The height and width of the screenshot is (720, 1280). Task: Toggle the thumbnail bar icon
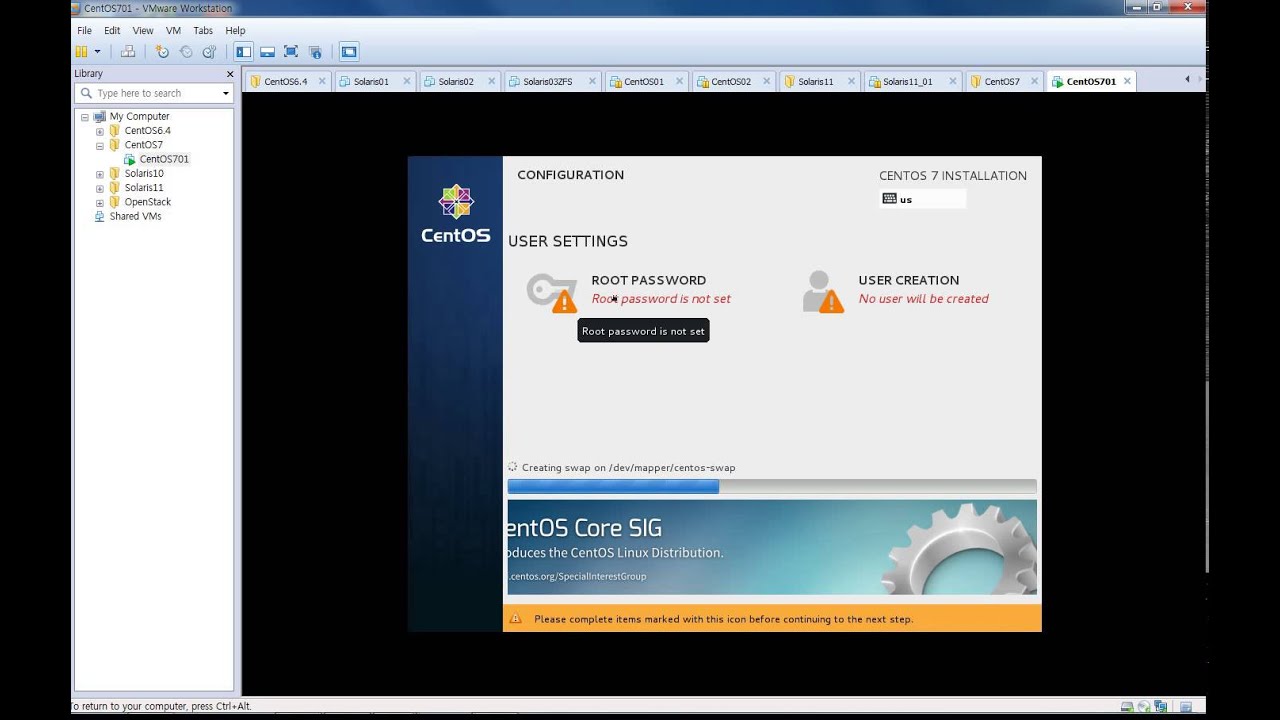268,52
